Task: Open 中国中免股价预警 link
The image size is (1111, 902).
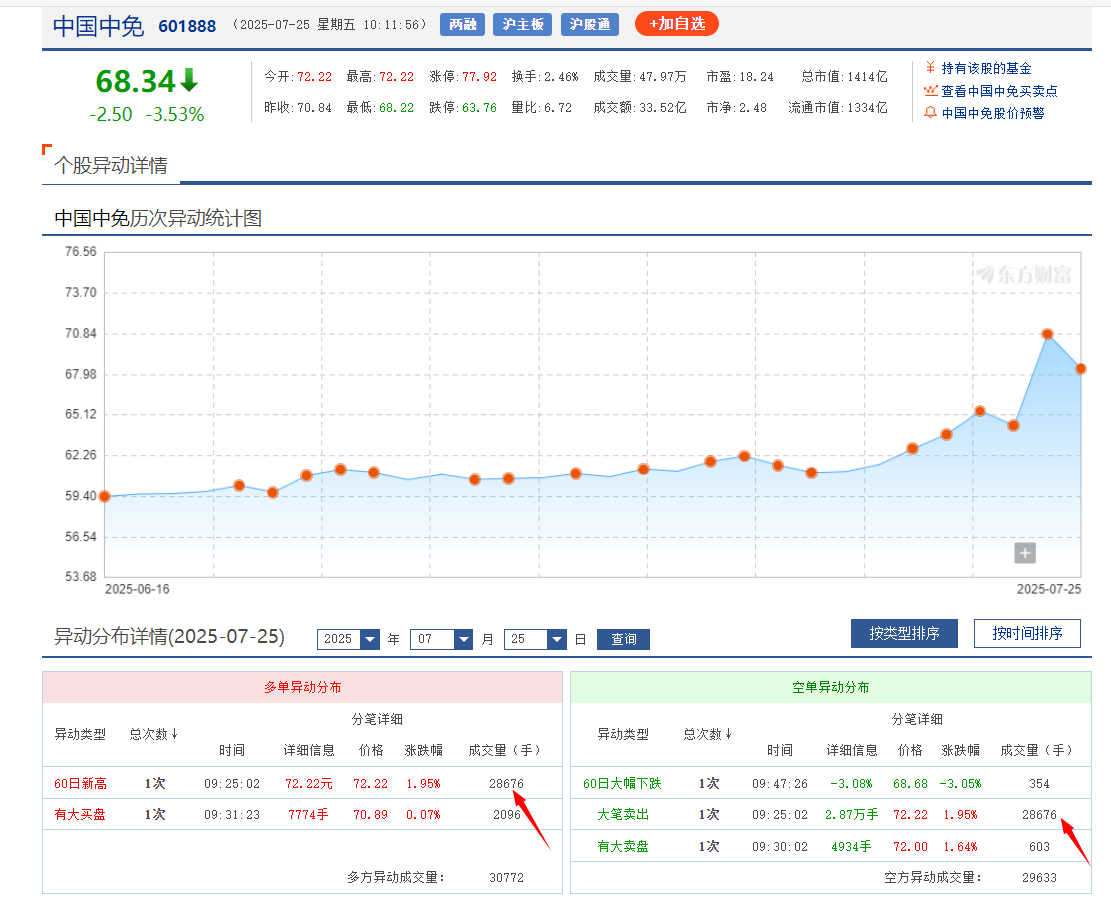Action: [993, 113]
